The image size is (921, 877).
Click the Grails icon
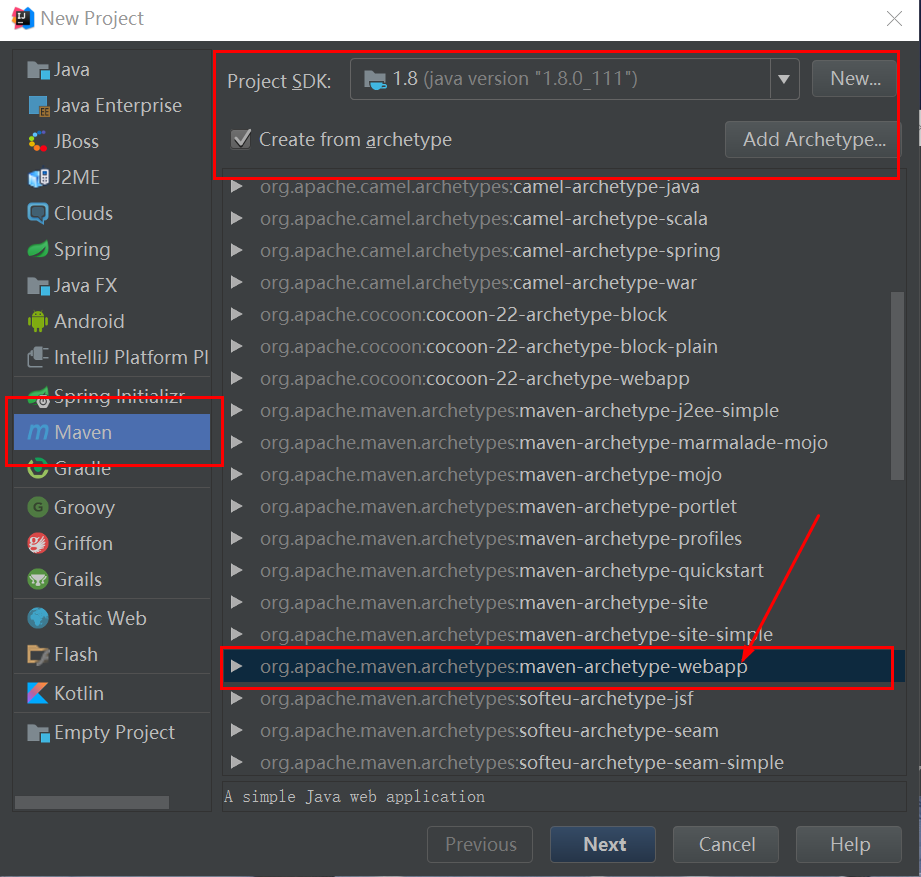point(38,580)
